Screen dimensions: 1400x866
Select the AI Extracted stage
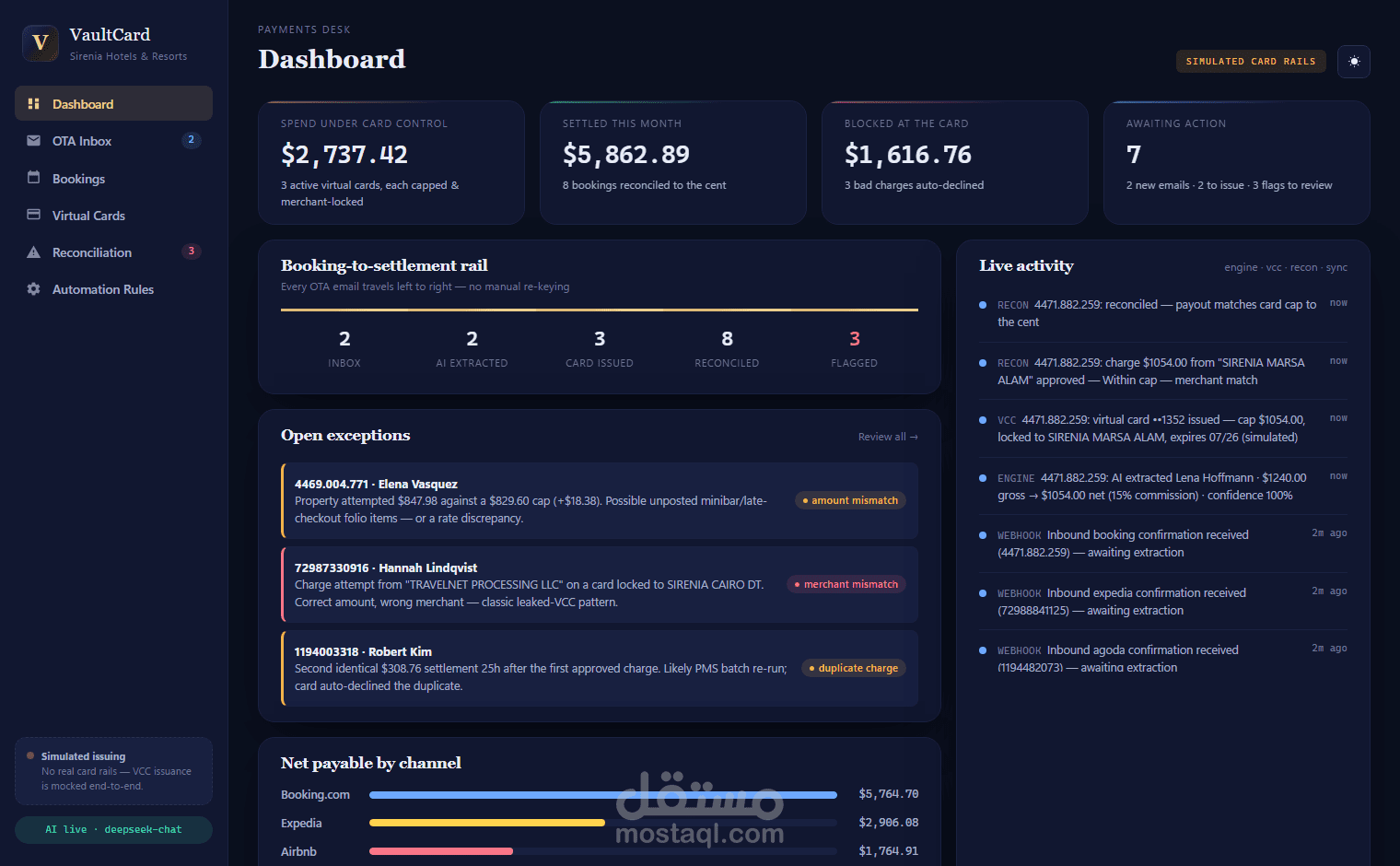472,349
